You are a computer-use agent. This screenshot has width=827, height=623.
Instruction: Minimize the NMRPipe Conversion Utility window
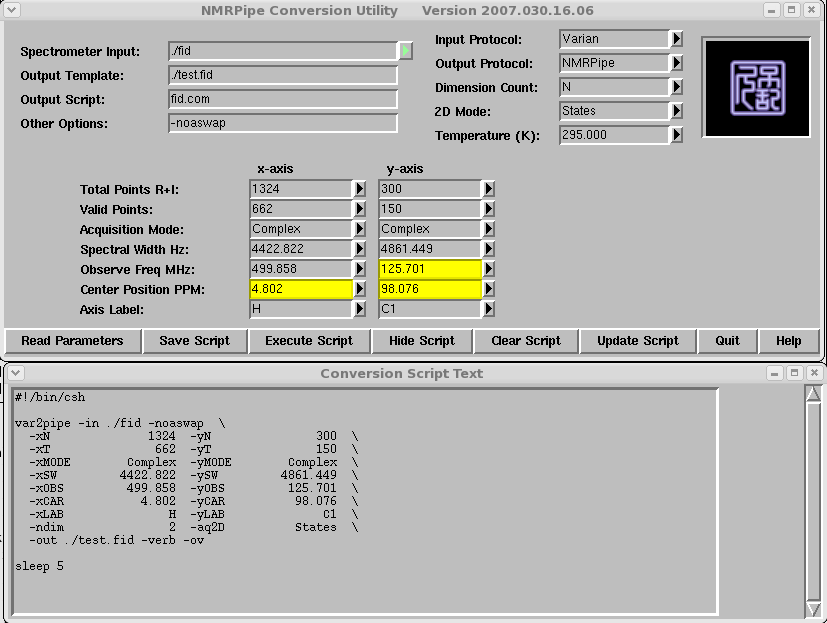pos(772,10)
